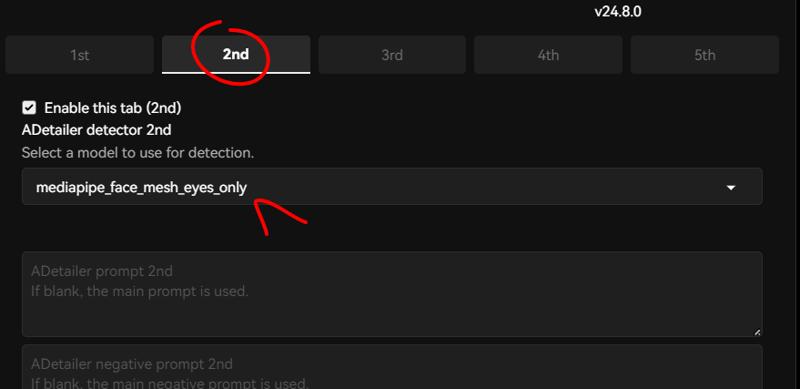This screenshot has width=800, height=389.
Task: Focus the ADetailer prompt 2nd text box
Action: point(392,294)
